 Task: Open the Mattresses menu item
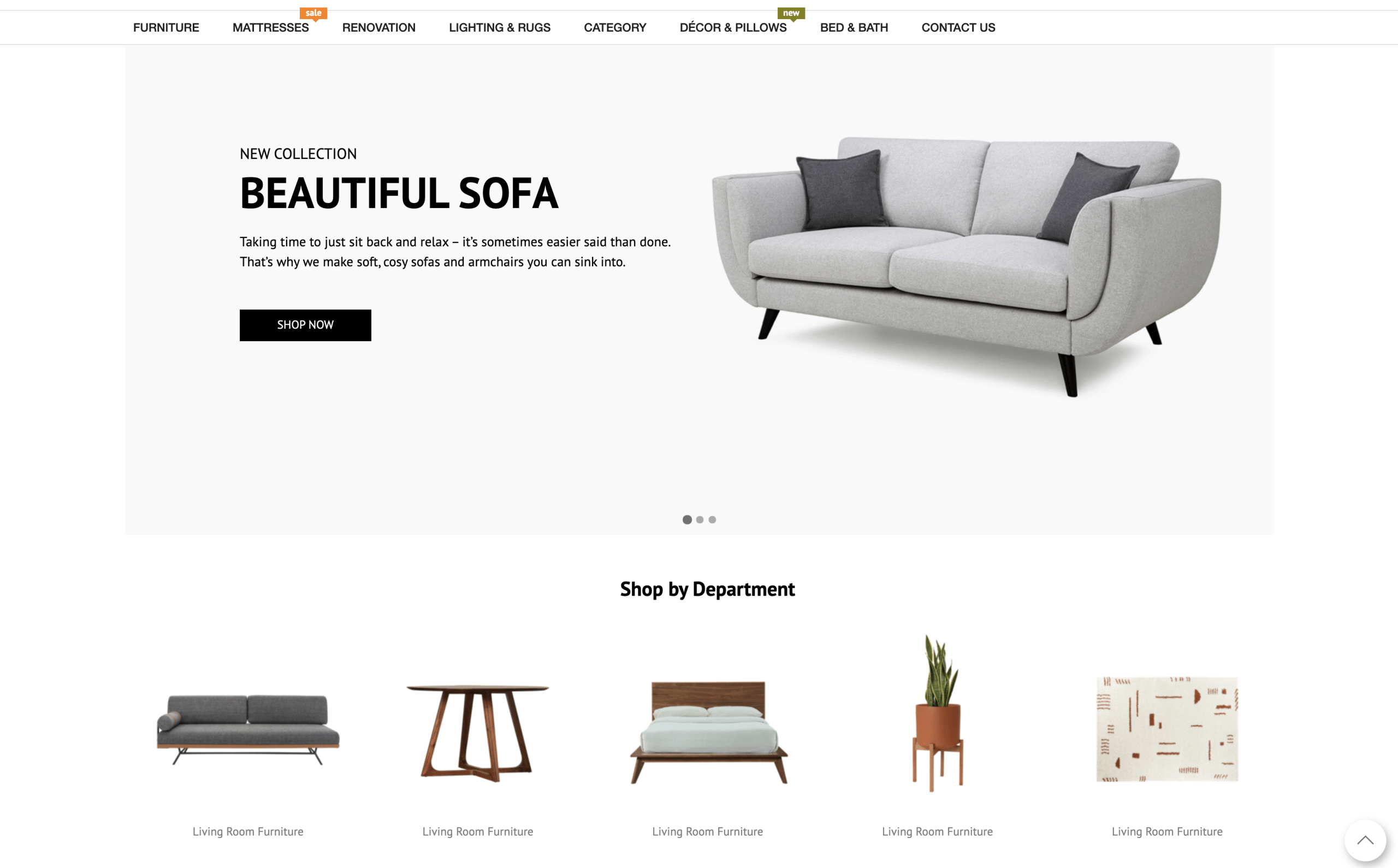(270, 27)
